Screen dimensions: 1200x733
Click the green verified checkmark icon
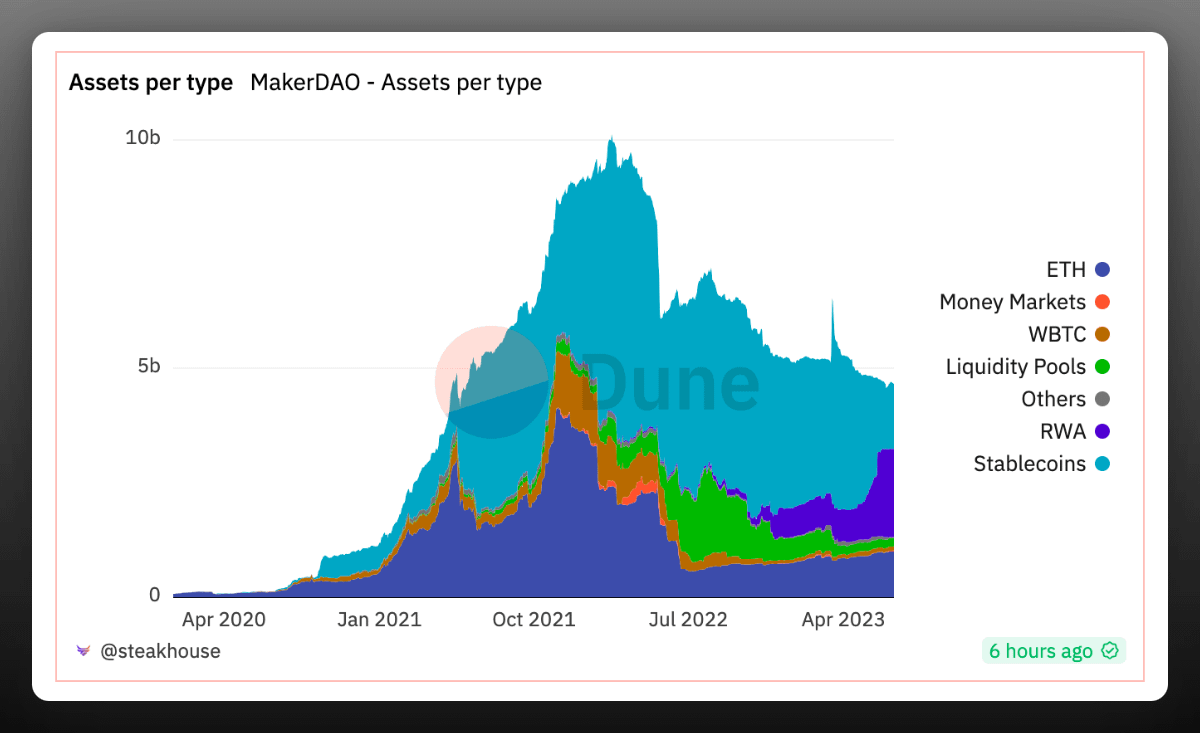pos(1109,651)
